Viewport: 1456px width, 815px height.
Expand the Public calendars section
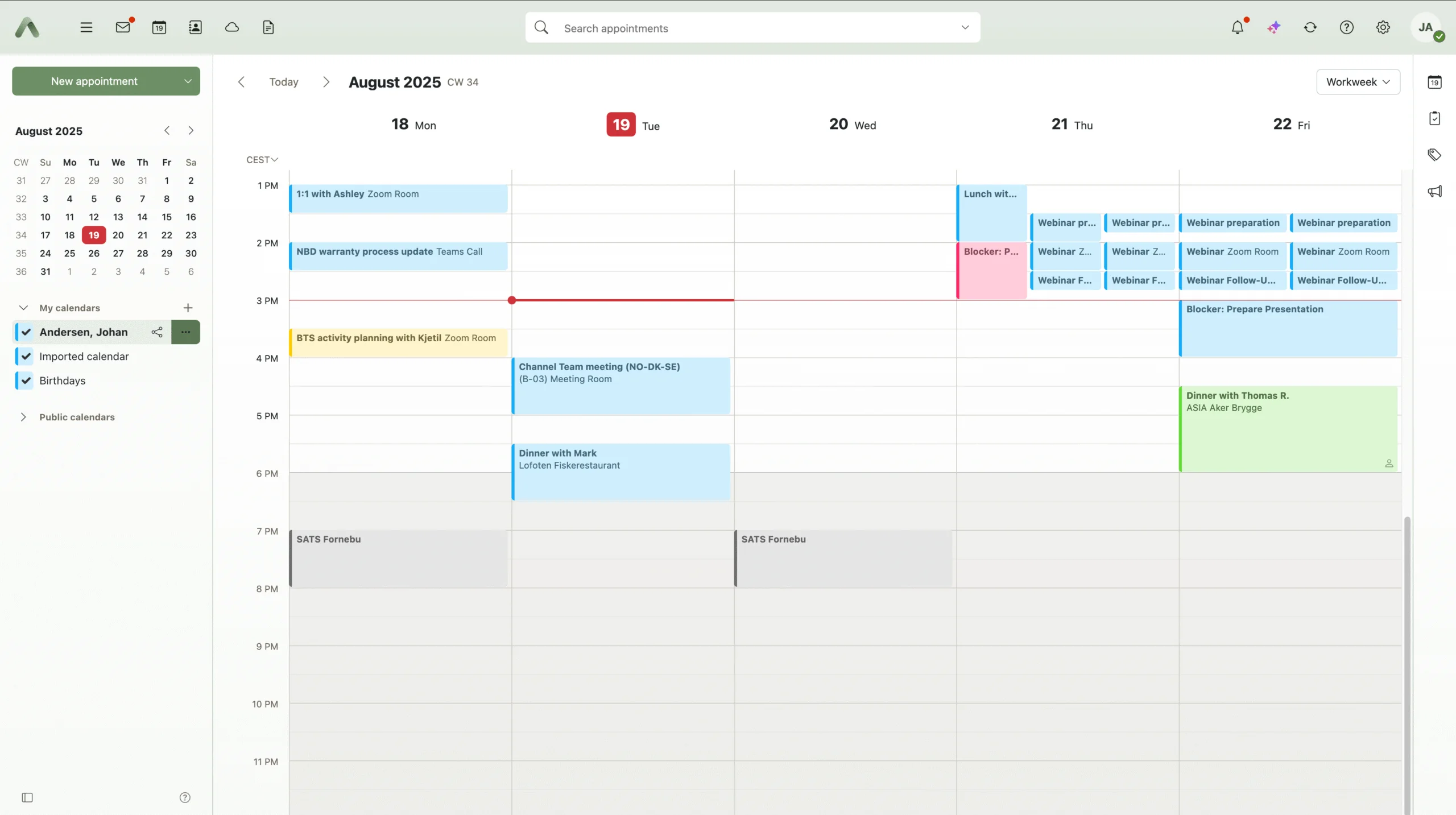click(23, 417)
